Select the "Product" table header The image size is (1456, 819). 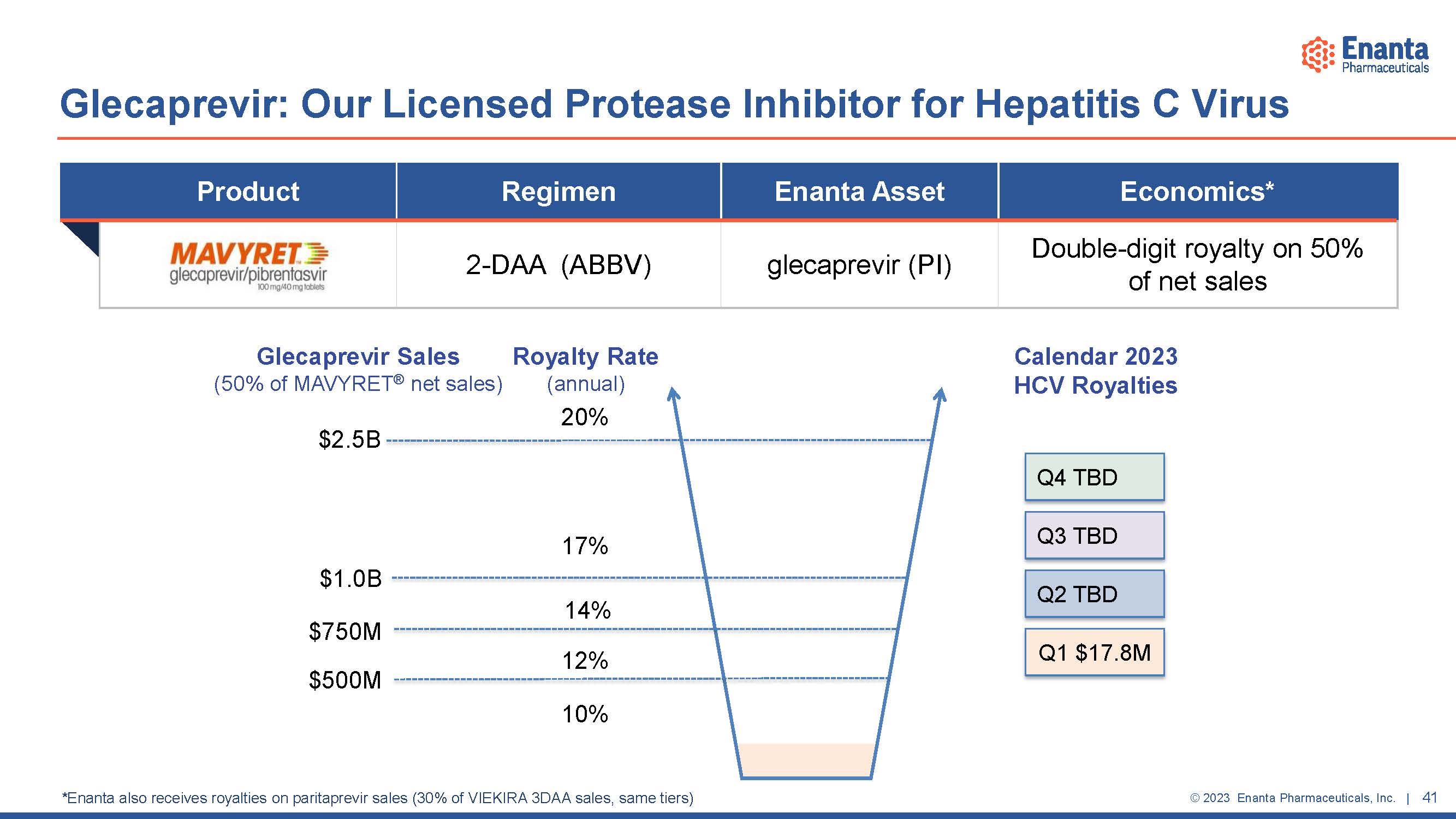(248, 191)
